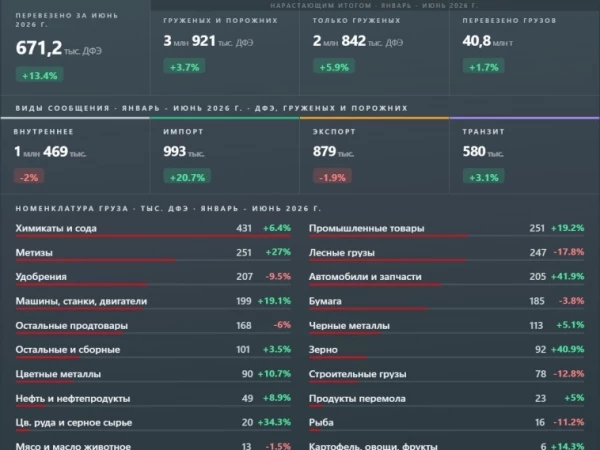The width and height of the screenshot is (600, 450).
Task: Select the 3 млн 921 тыс. ДФЭ figure
Action: [208, 41]
